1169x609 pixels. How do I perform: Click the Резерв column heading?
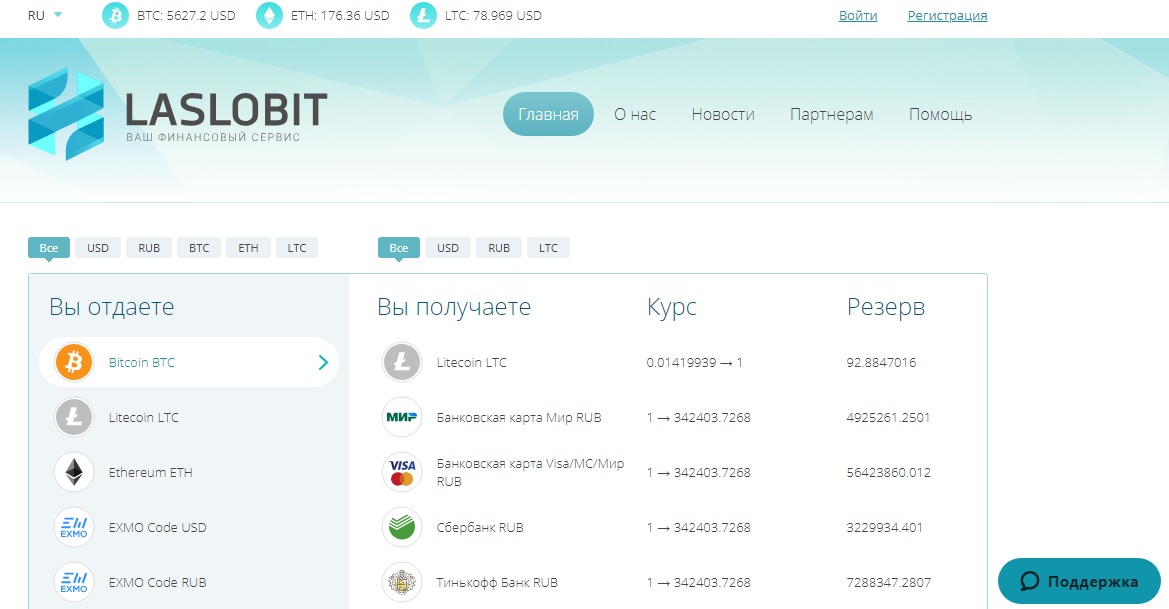(886, 307)
